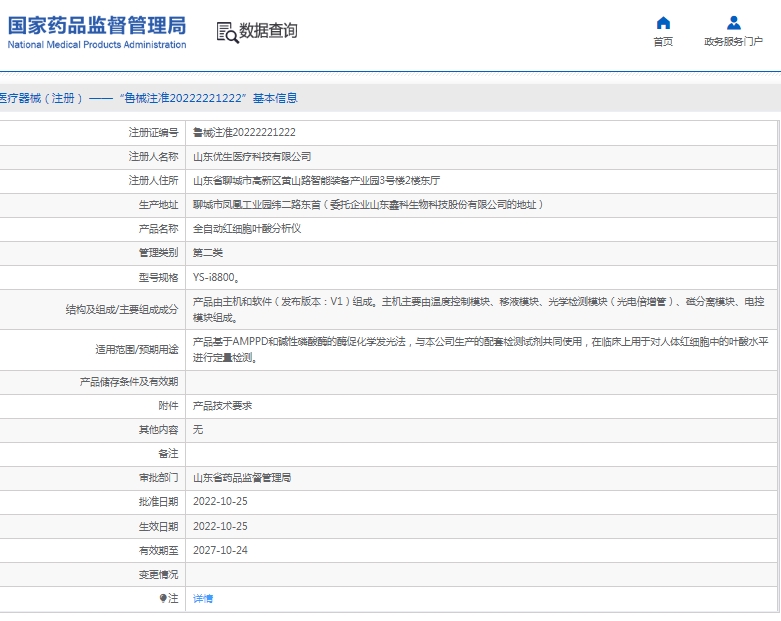
Task: Click the 变更情况 label
Action: [x=158, y=574]
